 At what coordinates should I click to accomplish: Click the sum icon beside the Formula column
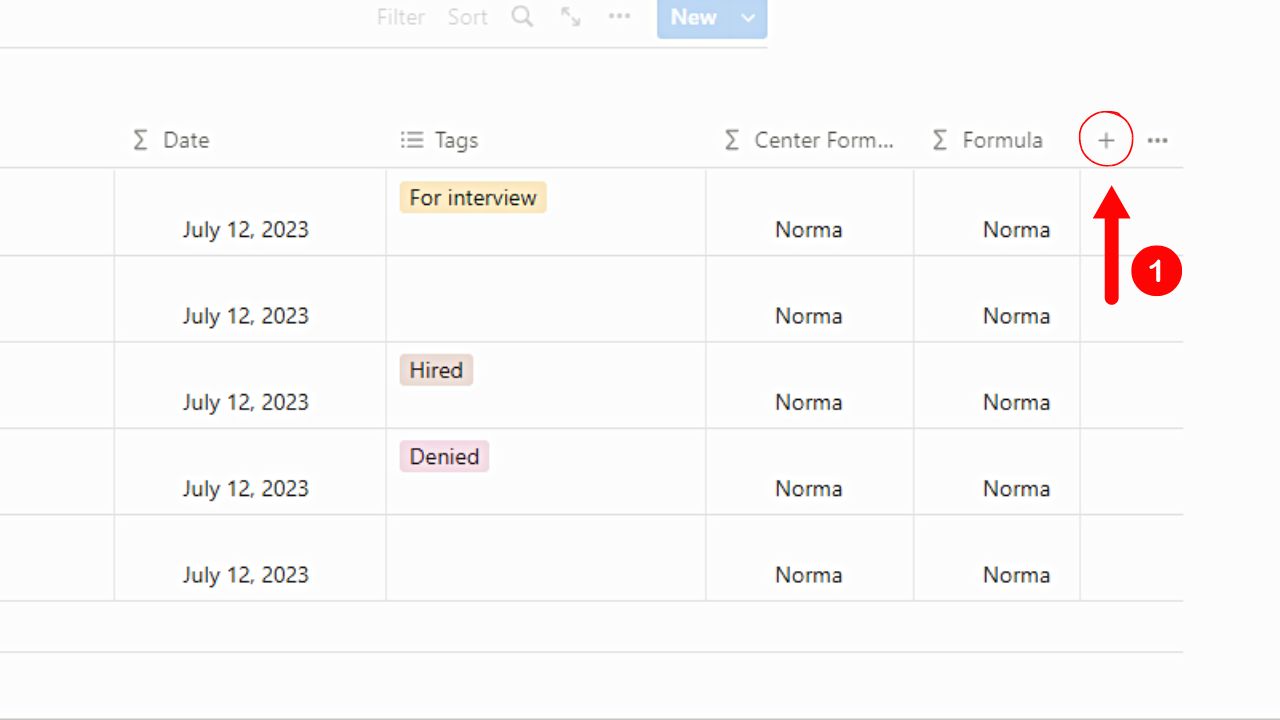click(938, 140)
